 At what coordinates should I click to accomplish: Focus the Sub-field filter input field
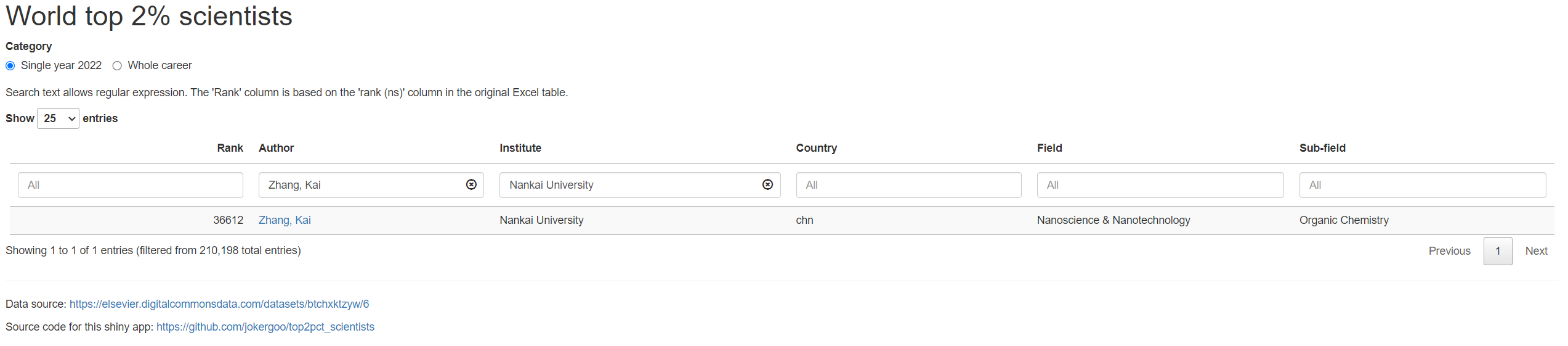(x=1423, y=185)
